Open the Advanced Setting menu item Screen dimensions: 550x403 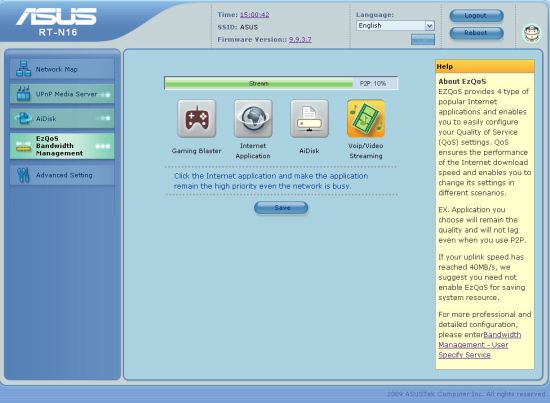tap(62, 175)
